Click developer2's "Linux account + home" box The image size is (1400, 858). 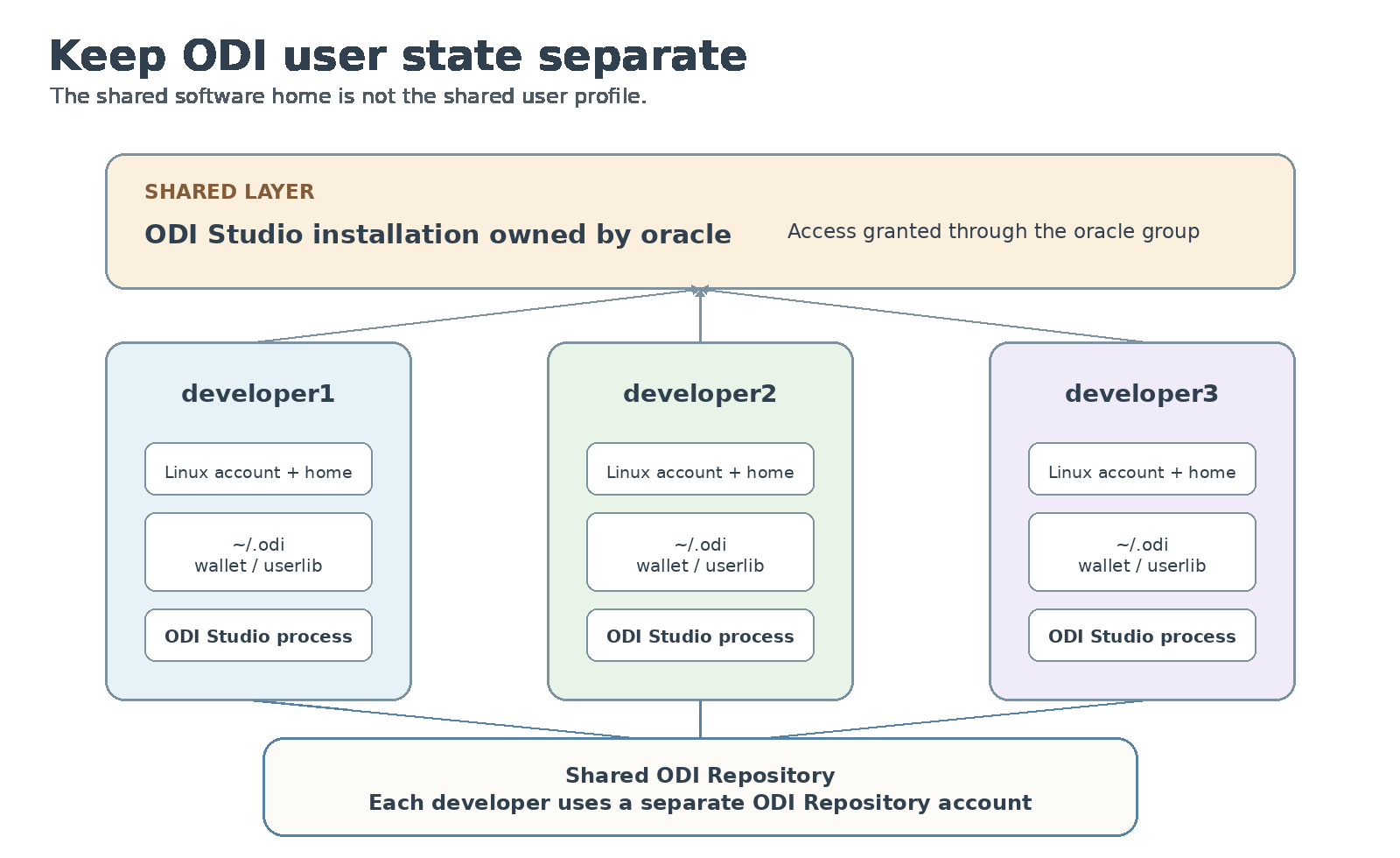coord(700,469)
